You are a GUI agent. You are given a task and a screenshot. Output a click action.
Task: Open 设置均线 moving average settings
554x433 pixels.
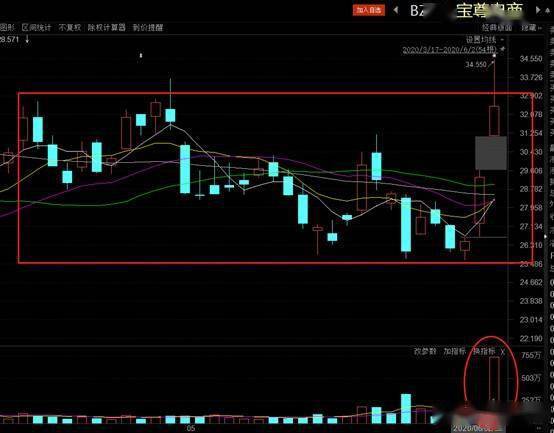click(481, 40)
